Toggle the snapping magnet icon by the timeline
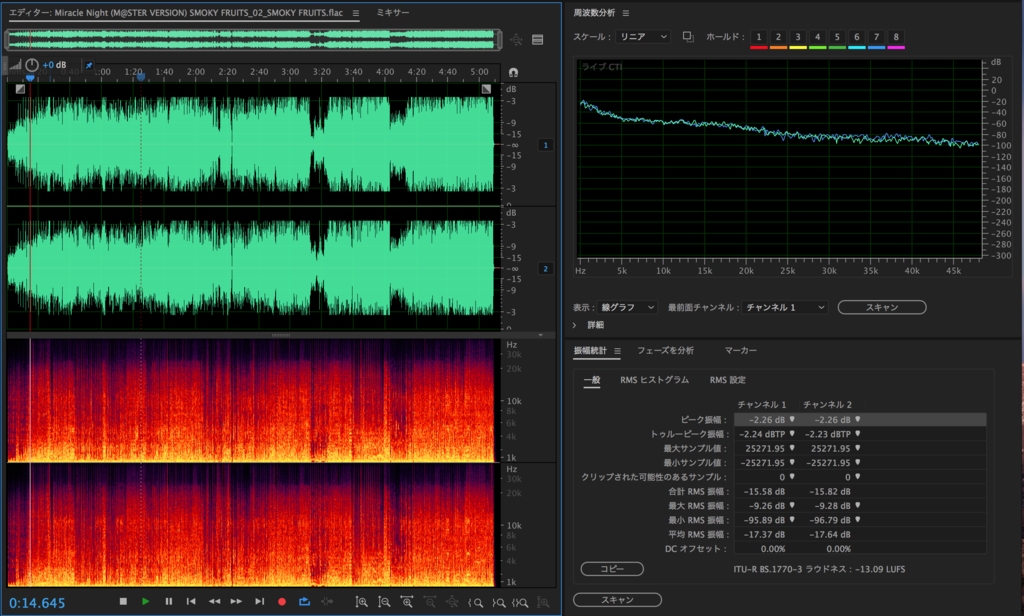This screenshot has height=616, width=1024. (x=513, y=73)
